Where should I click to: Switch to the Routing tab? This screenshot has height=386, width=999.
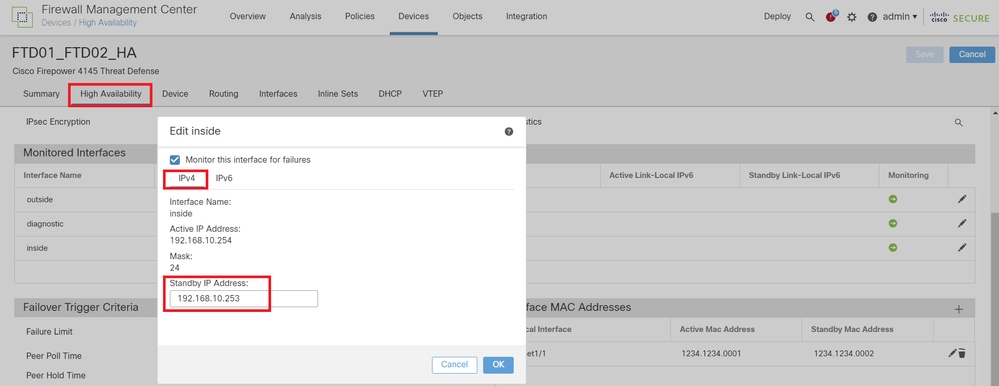coord(224,94)
